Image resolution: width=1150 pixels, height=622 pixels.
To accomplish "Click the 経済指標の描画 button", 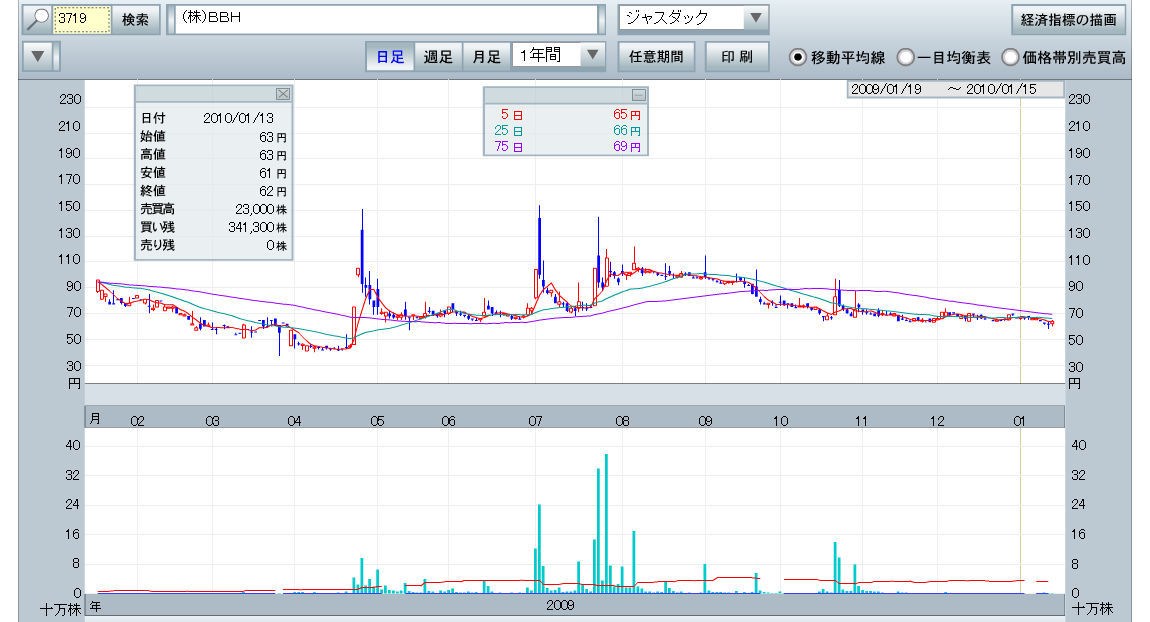I will 1068,20.
